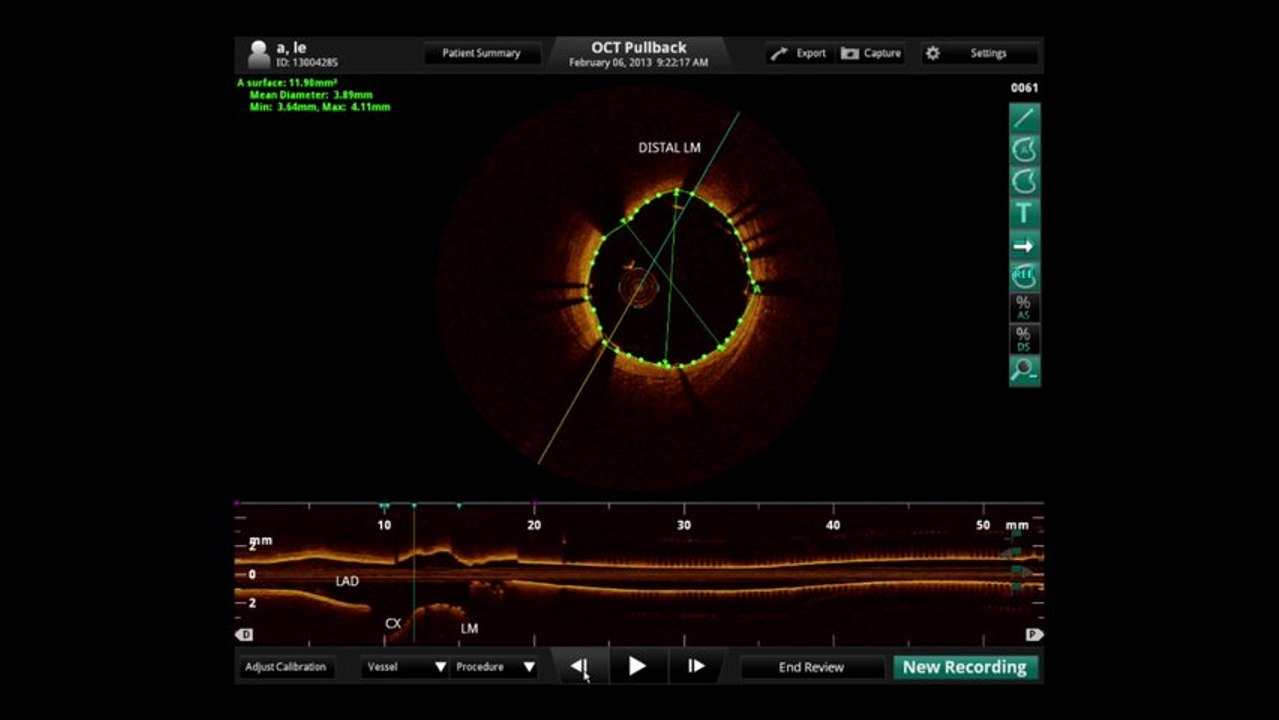The height and width of the screenshot is (720, 1279).
Task: Click the percent DS stenosis tool
Action: click(1024, 339)
